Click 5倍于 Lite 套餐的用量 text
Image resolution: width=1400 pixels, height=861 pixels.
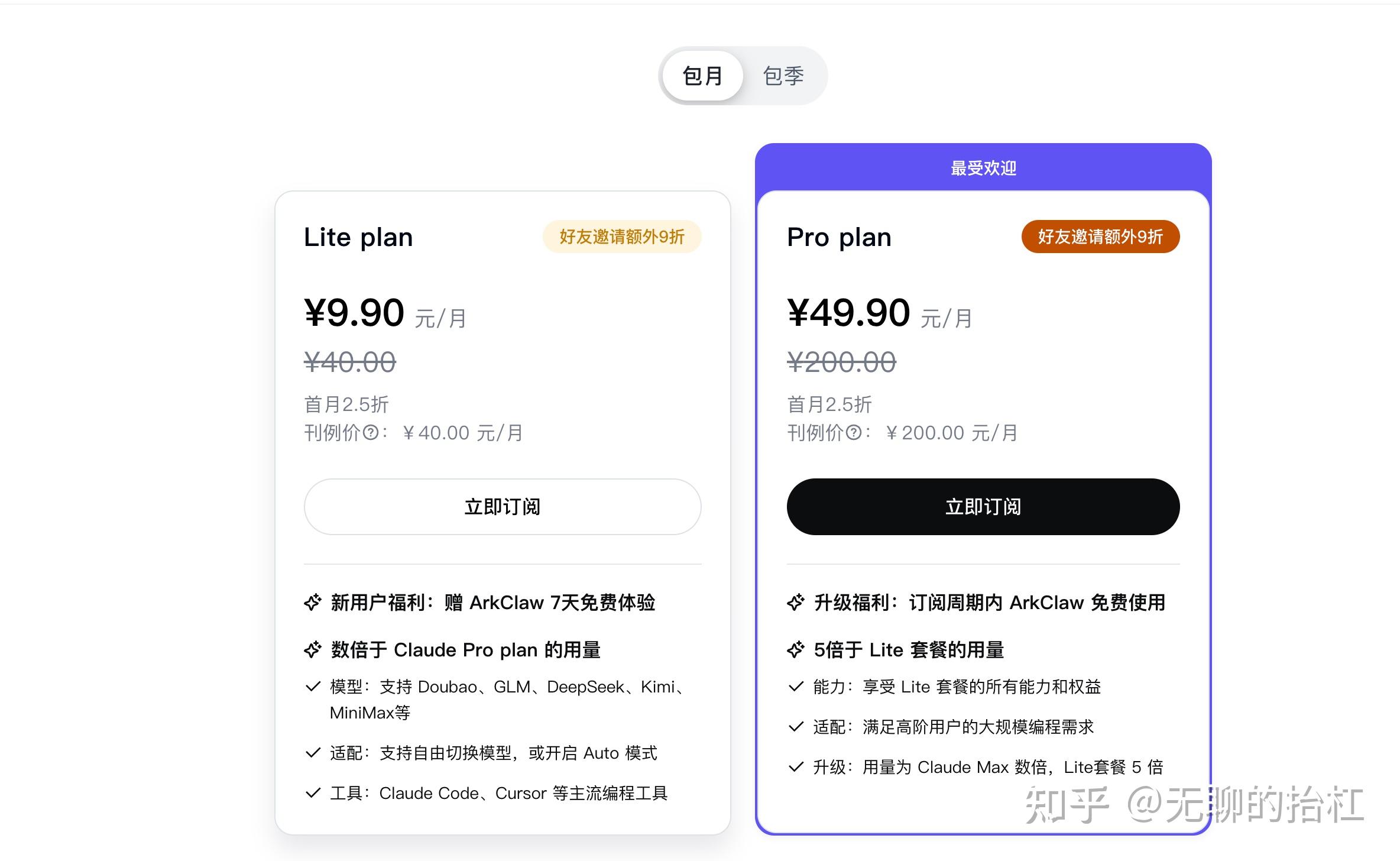coord(909,650)
